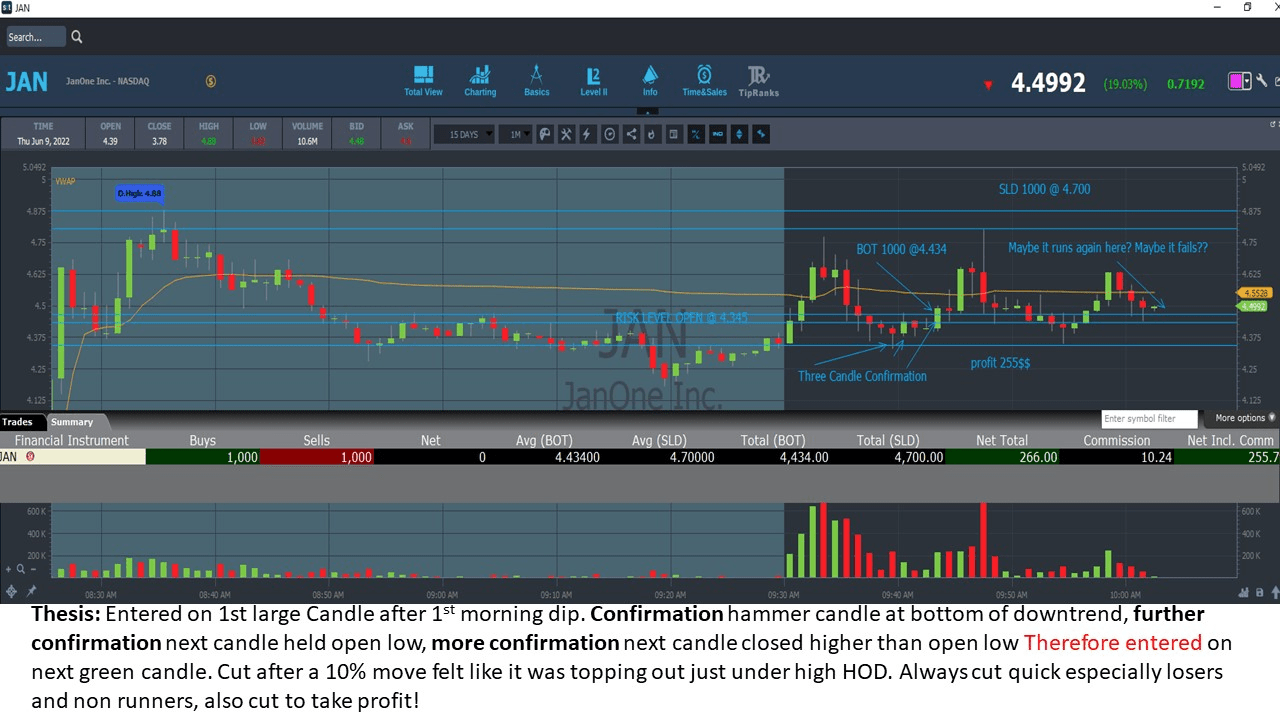Expand the color group dropdown arrow
Image resolution: width=1280 pixels, height=720 pixels.
(x=1247, y=81)
